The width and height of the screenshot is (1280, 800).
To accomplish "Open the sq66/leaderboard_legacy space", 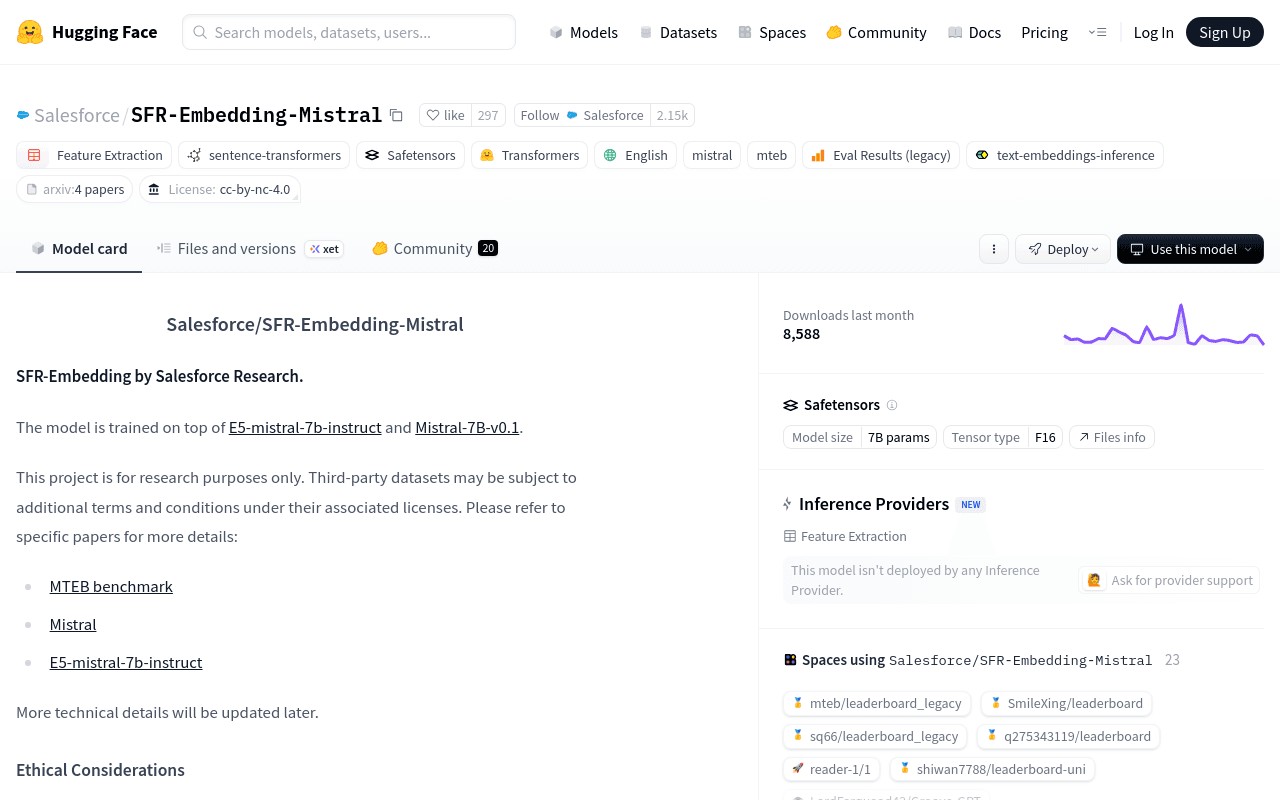I will (875, 736).
